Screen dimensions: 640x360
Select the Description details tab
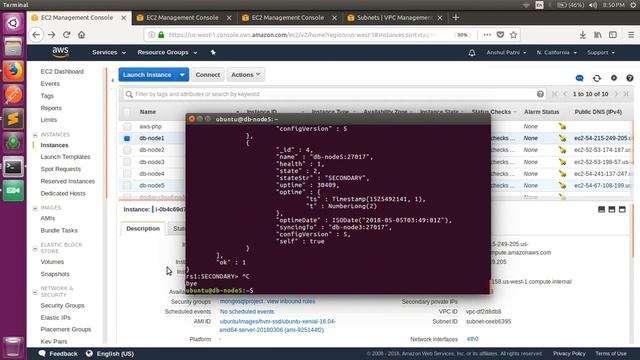[x=143, y=229]
